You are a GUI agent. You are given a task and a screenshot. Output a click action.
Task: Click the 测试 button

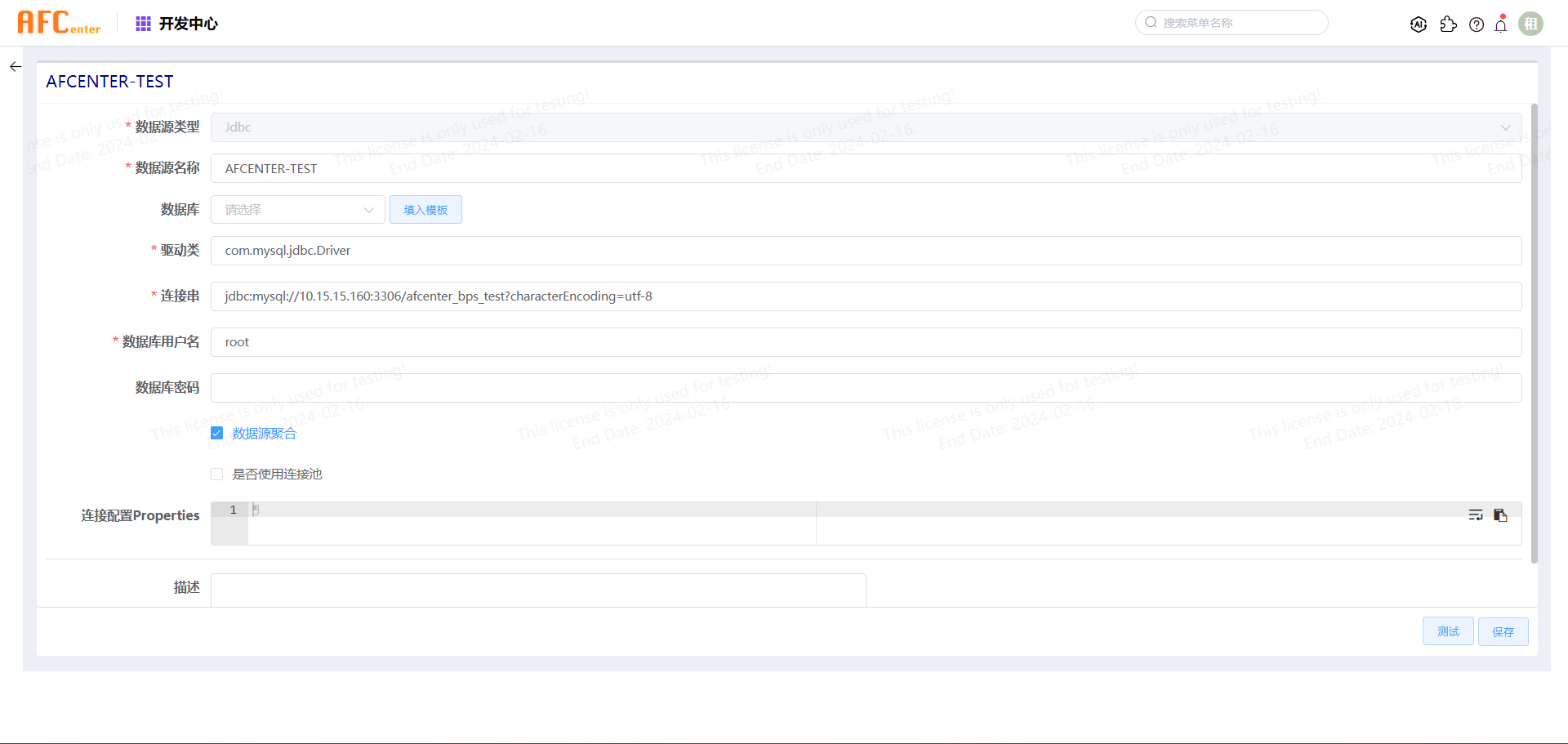click(1447, 631)
